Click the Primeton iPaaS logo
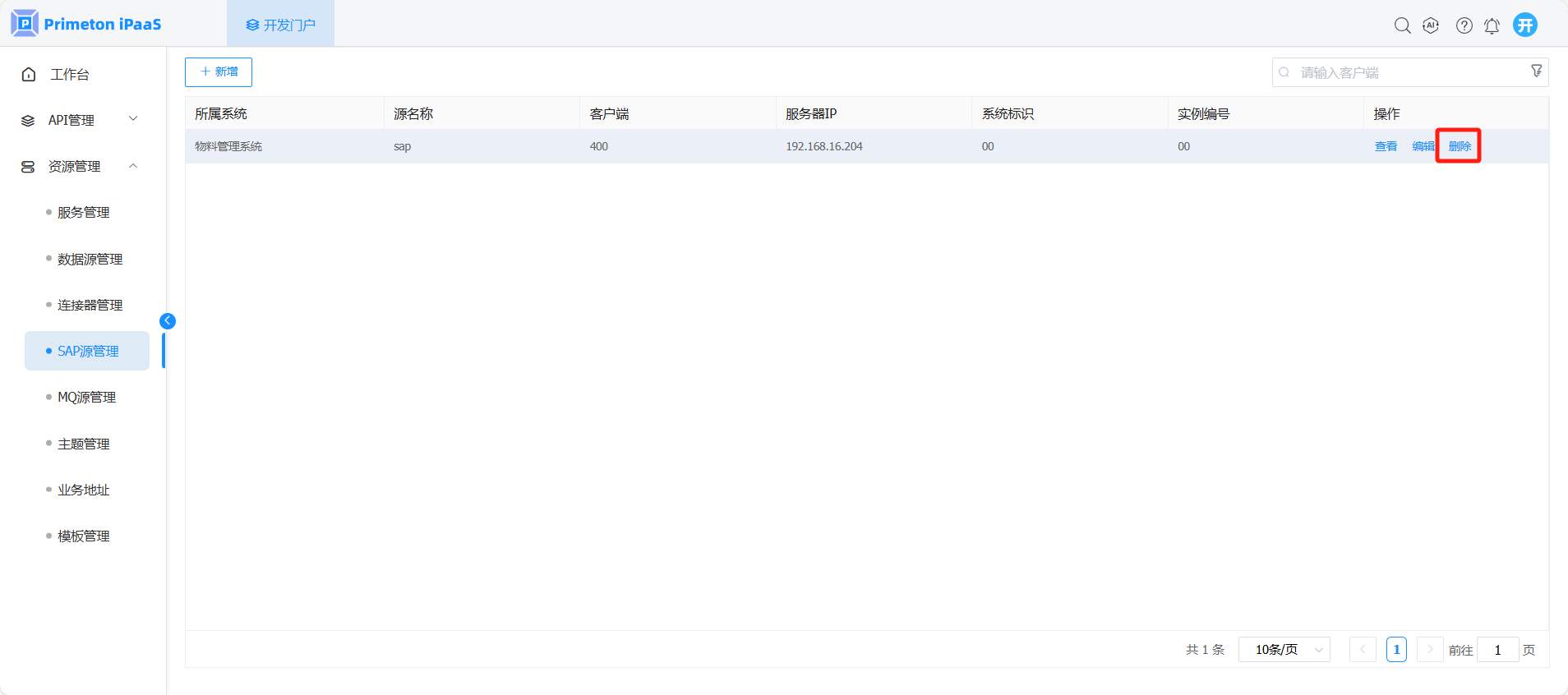The image size is (1568, 695). coord(86,24)
